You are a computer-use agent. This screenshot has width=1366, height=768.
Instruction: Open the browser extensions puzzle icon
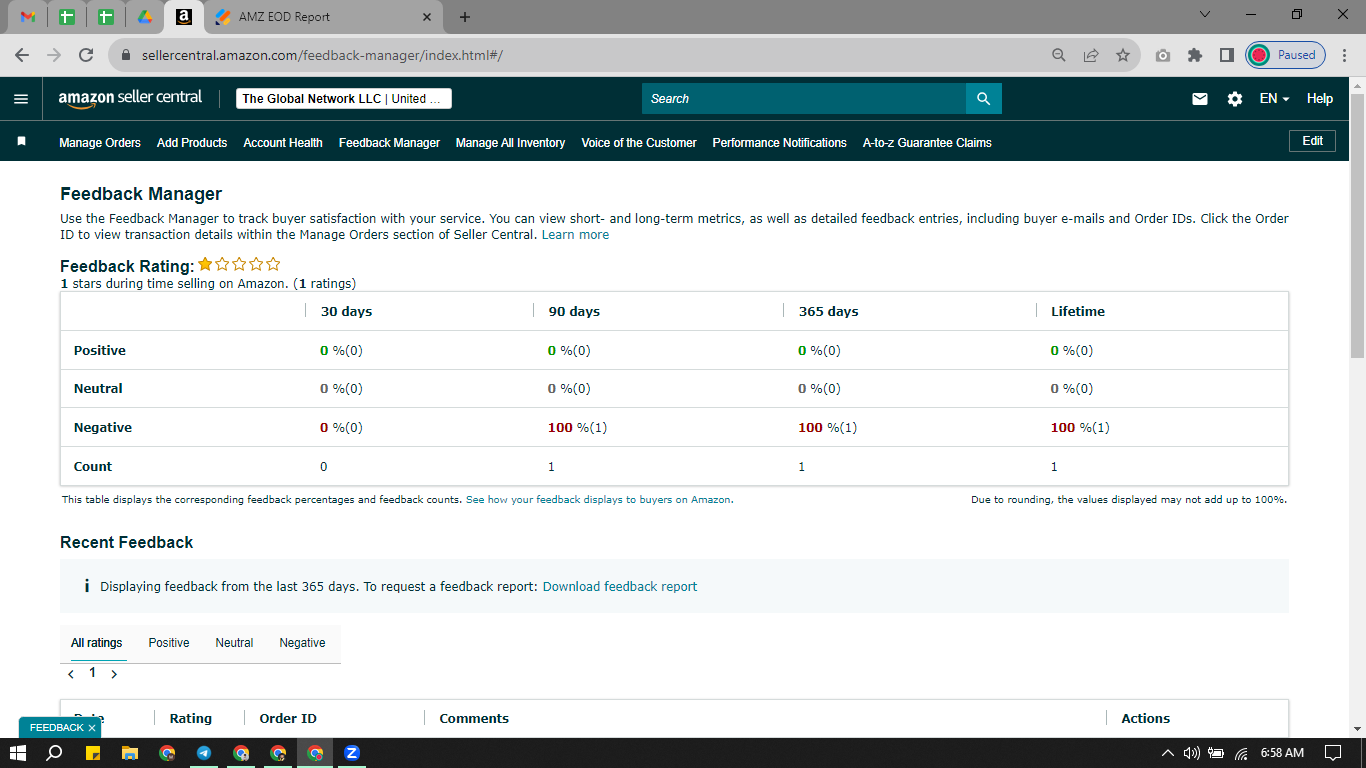tap(1194, 55)
